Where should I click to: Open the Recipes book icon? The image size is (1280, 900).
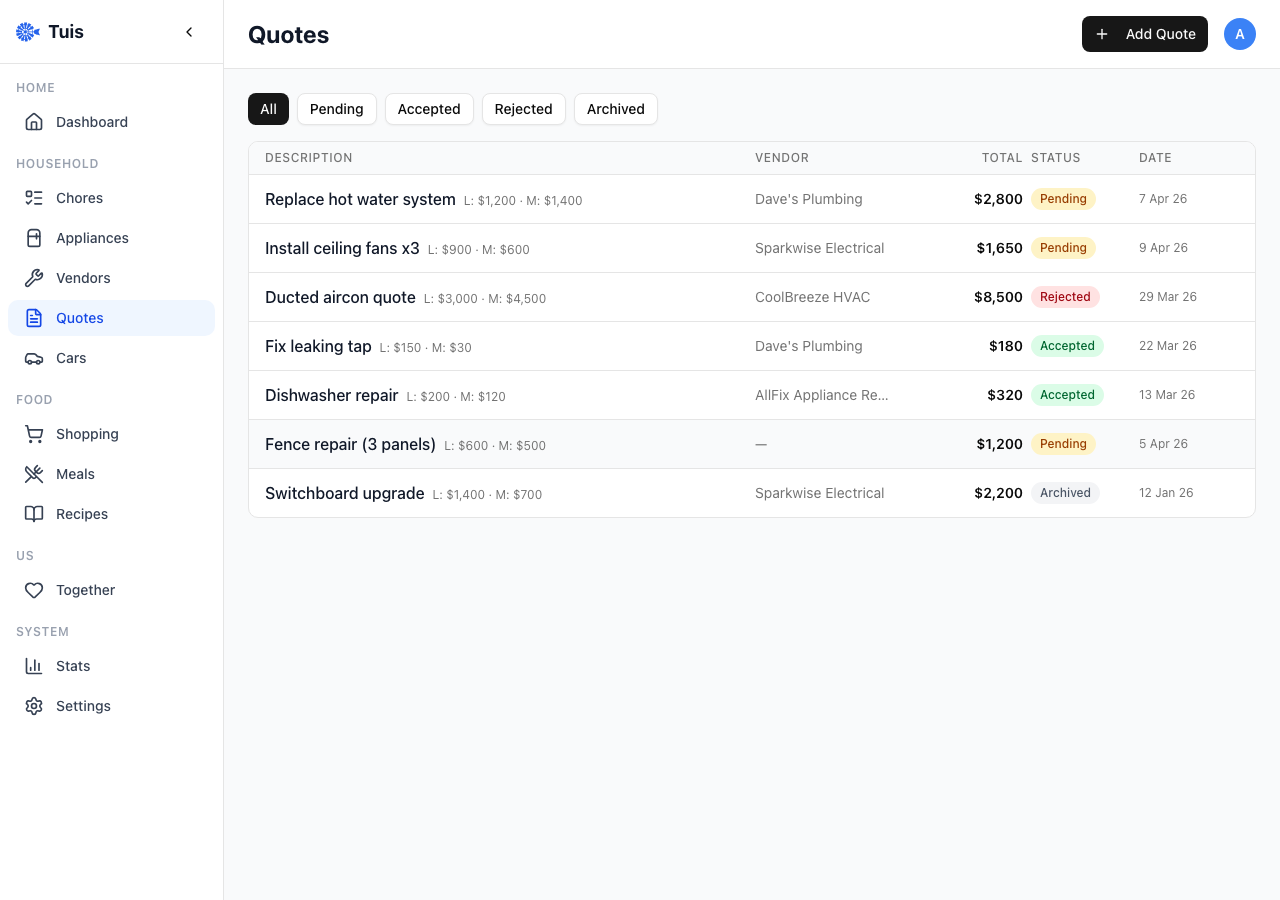coord(34,513)
